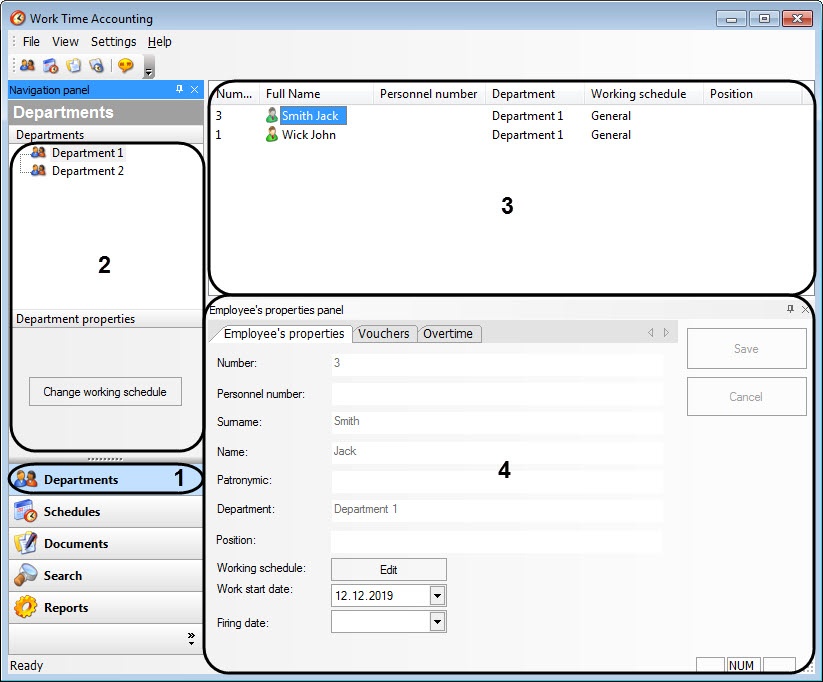The height and width of the screenshot is (682, 823).
Task: Click the Position input field
Action: click(496, 541)
